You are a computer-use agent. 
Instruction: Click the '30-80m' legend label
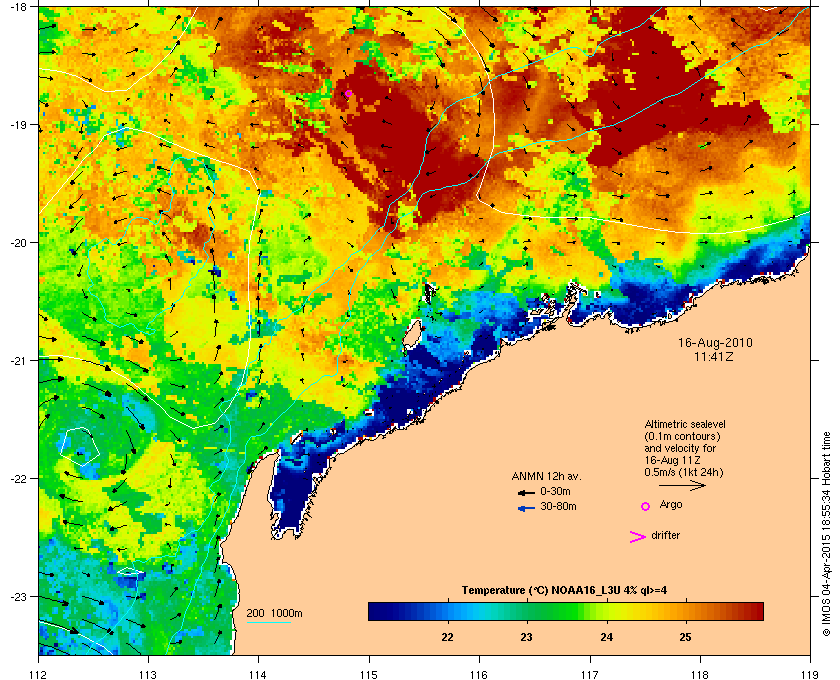tap(558, 506)
